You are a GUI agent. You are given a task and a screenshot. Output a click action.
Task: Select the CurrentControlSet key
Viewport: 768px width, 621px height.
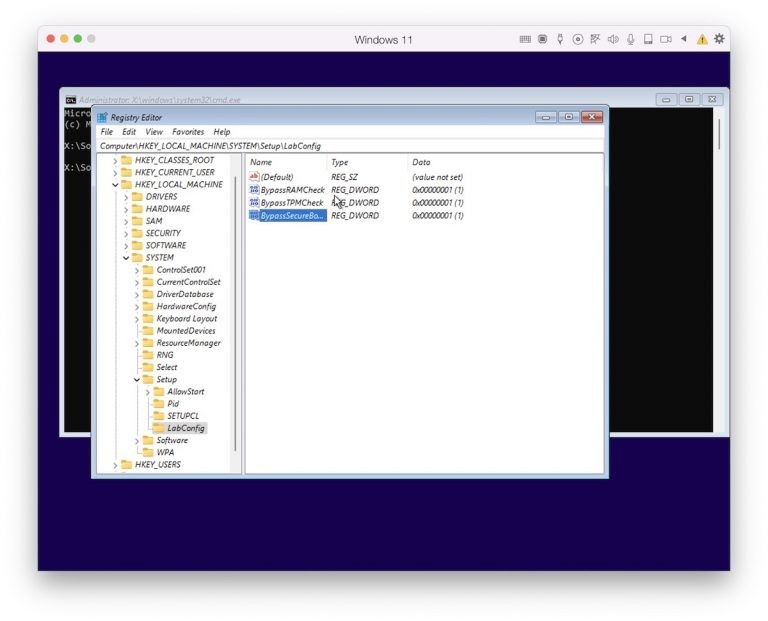pos(188,282)
